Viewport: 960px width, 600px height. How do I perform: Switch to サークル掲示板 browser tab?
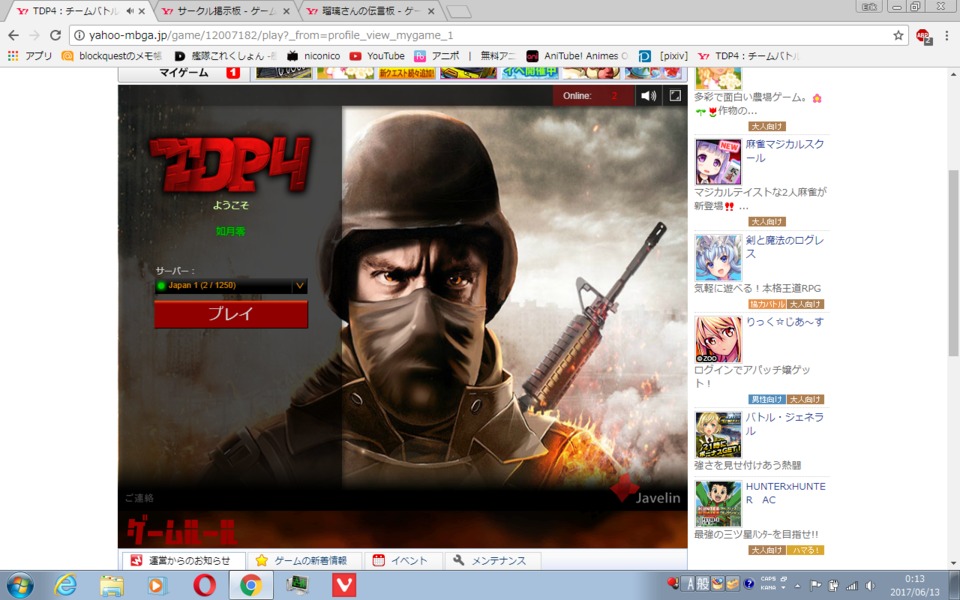pos(224,11)
